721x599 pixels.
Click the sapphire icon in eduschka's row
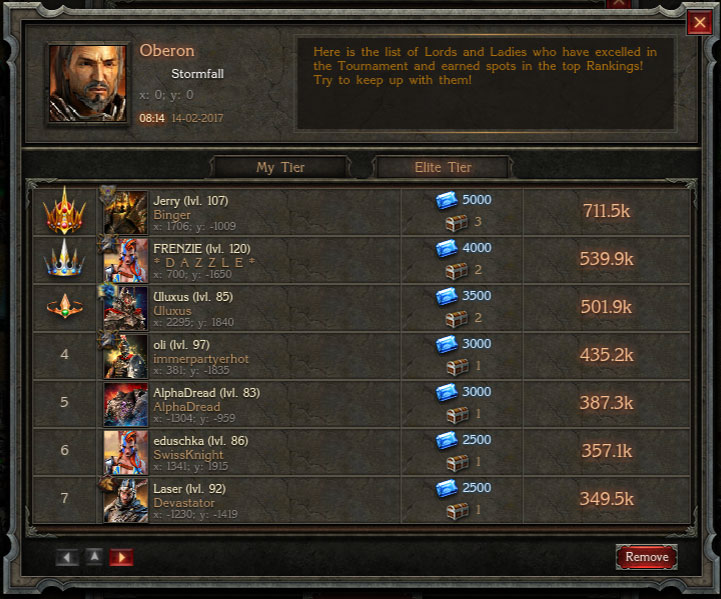(x=446, y=440)
